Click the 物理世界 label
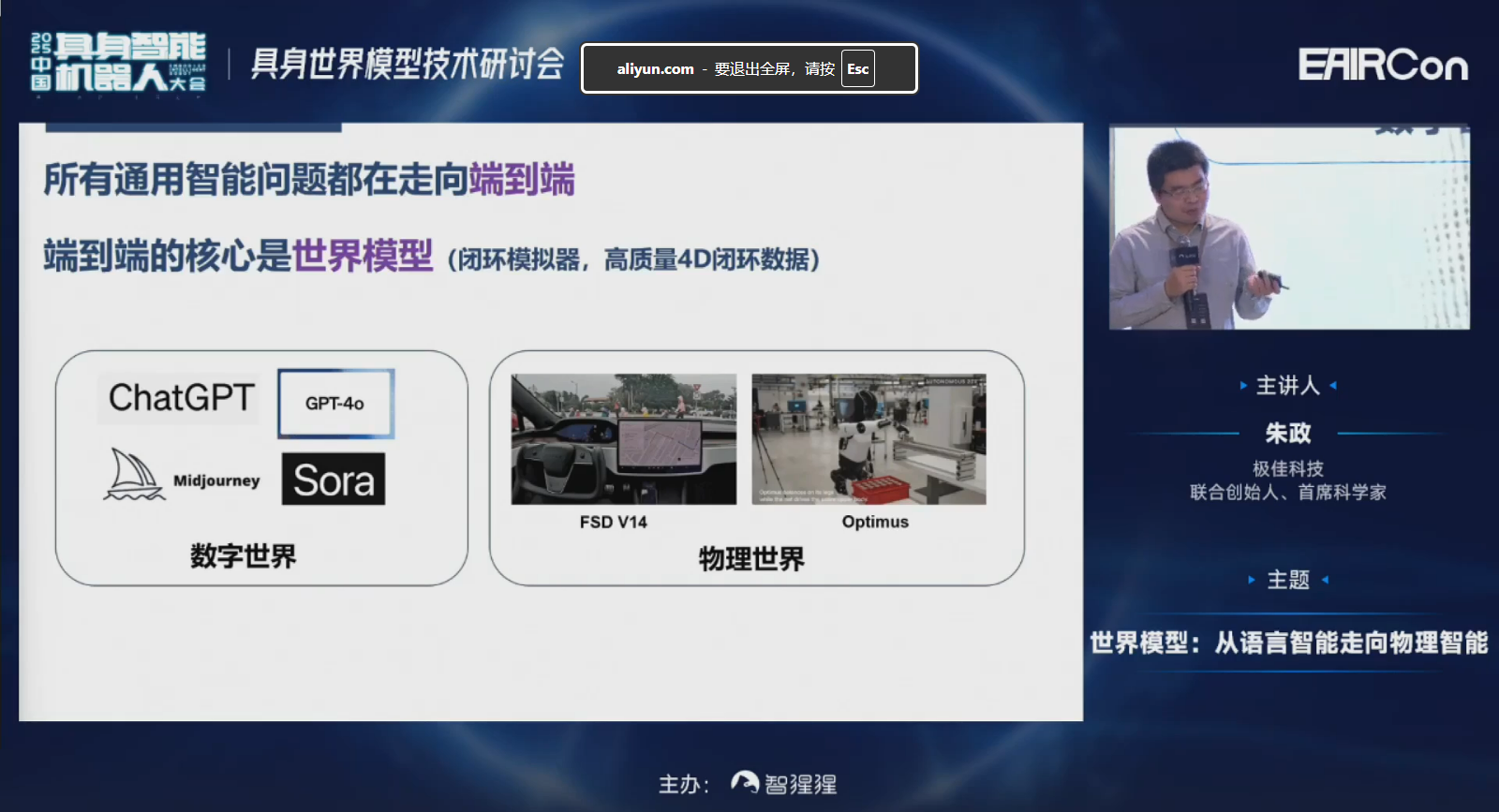The height and width of the screenshot is (812, 1499). pos(751,559)
